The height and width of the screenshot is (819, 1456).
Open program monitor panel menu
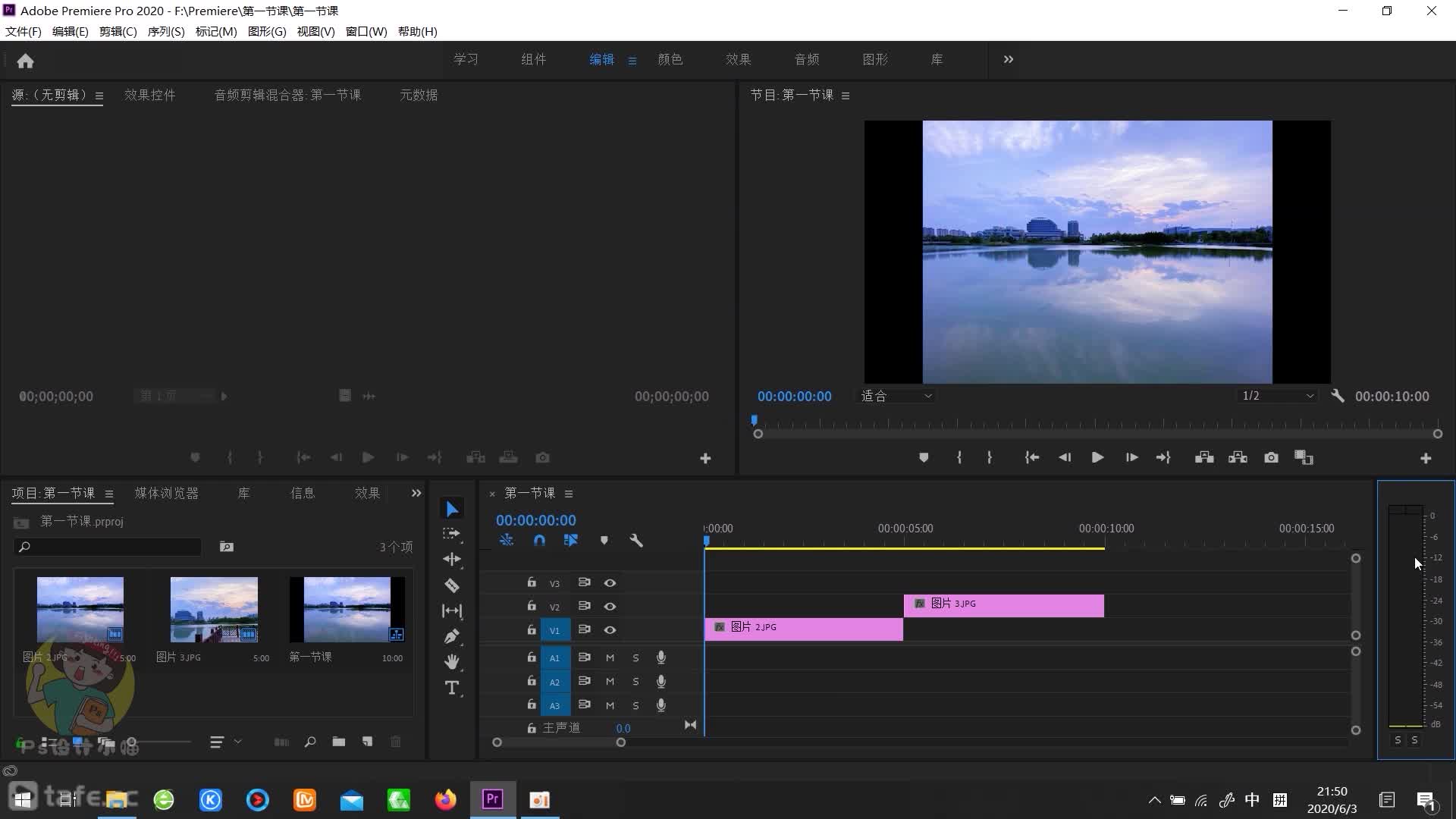coord(845,96)
